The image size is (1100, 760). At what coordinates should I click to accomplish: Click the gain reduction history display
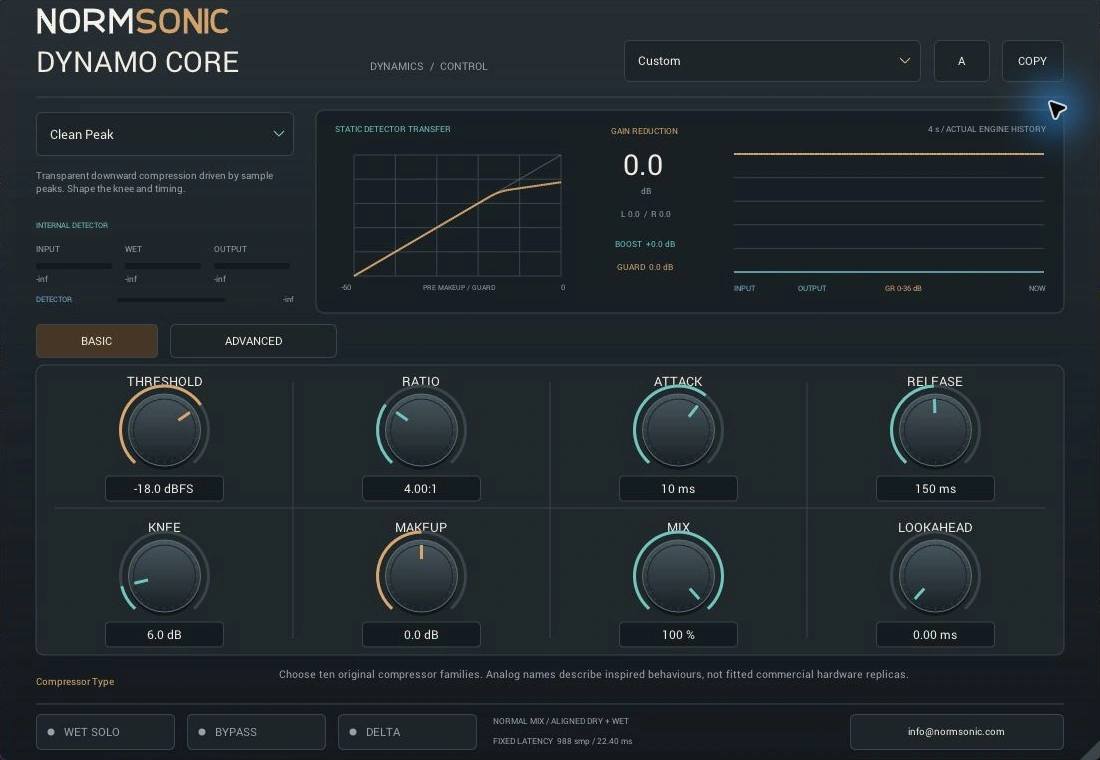point(889,213)
